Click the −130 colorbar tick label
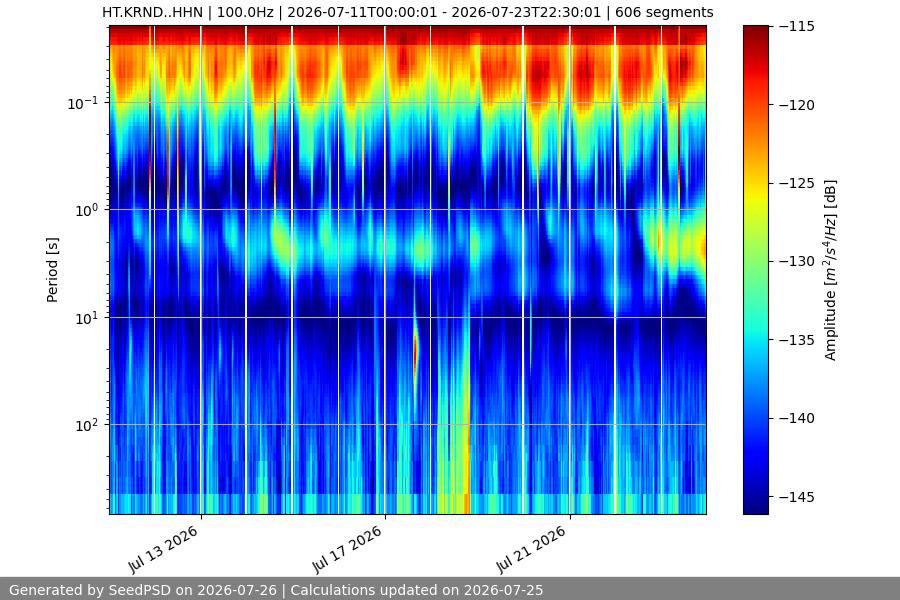The image size is (900, 600). (797, 261)
